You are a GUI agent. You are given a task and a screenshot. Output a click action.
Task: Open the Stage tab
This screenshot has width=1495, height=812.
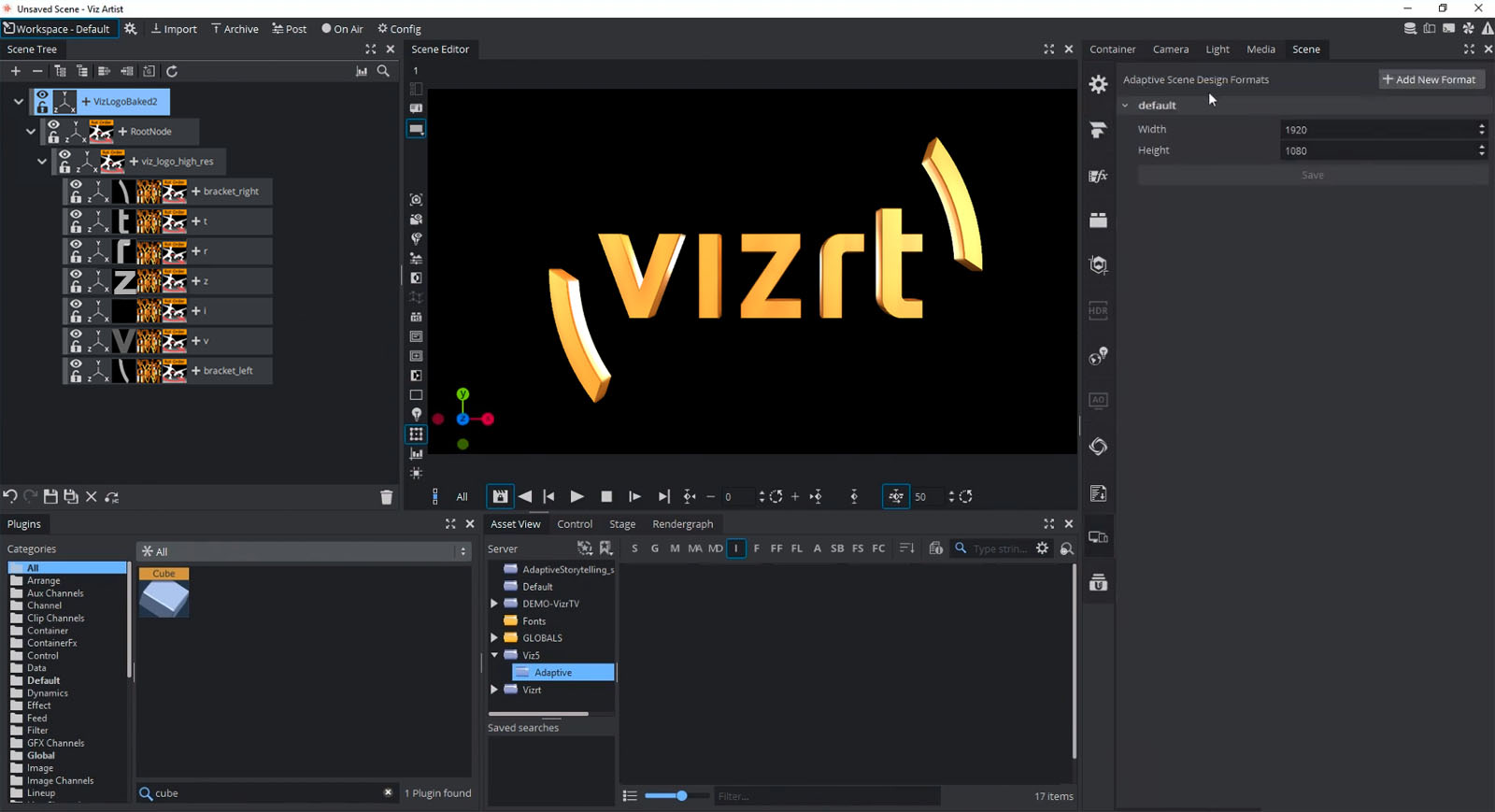[622, 524]
